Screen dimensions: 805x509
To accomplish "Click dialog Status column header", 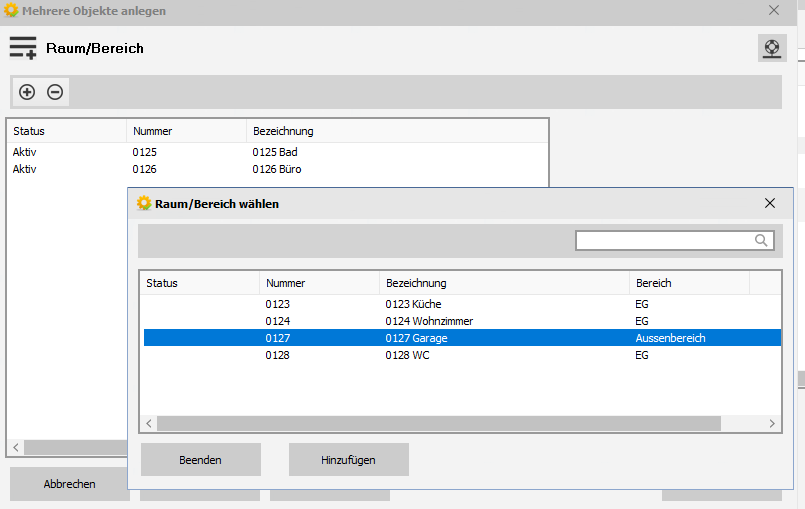I will [x=200, y=283].
